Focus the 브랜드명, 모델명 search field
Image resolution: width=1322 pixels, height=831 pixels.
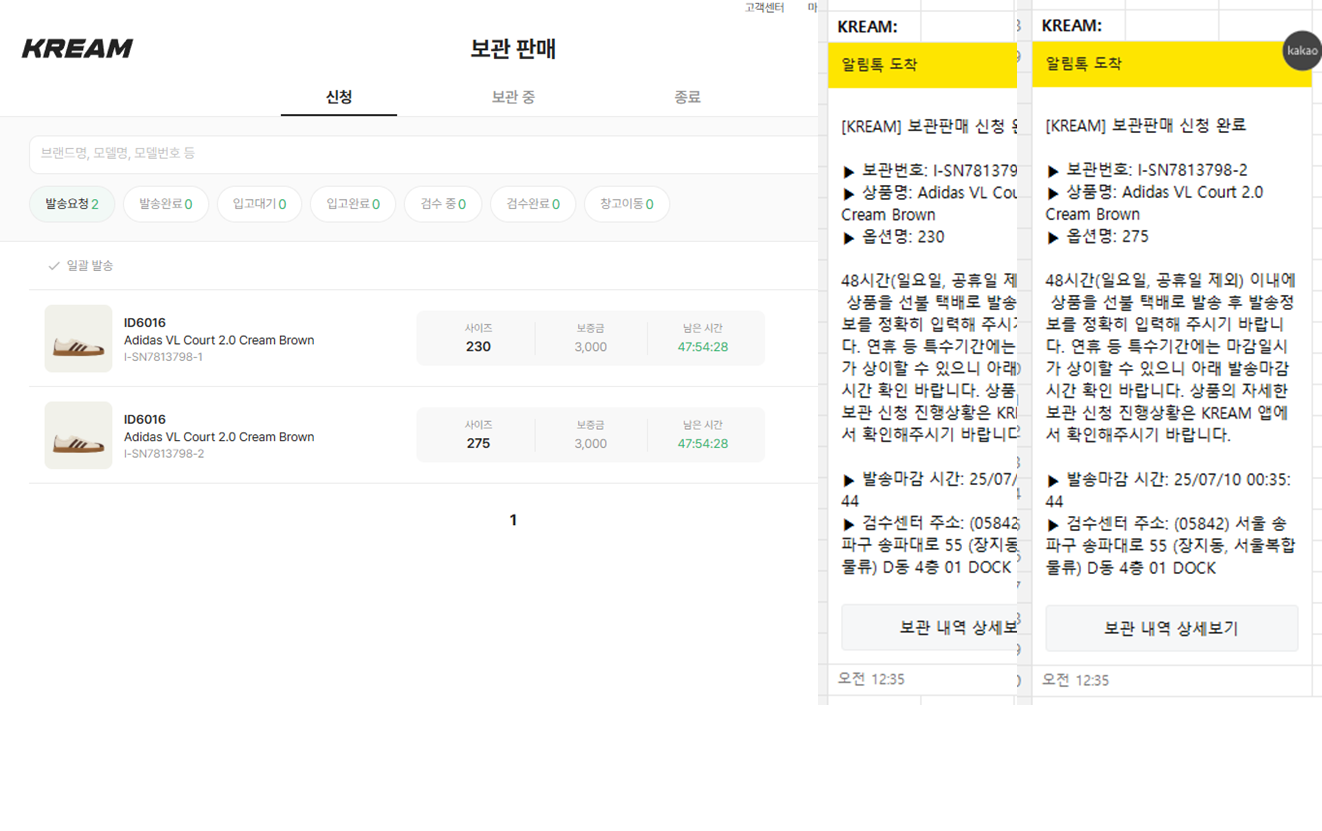click(424, 154)
